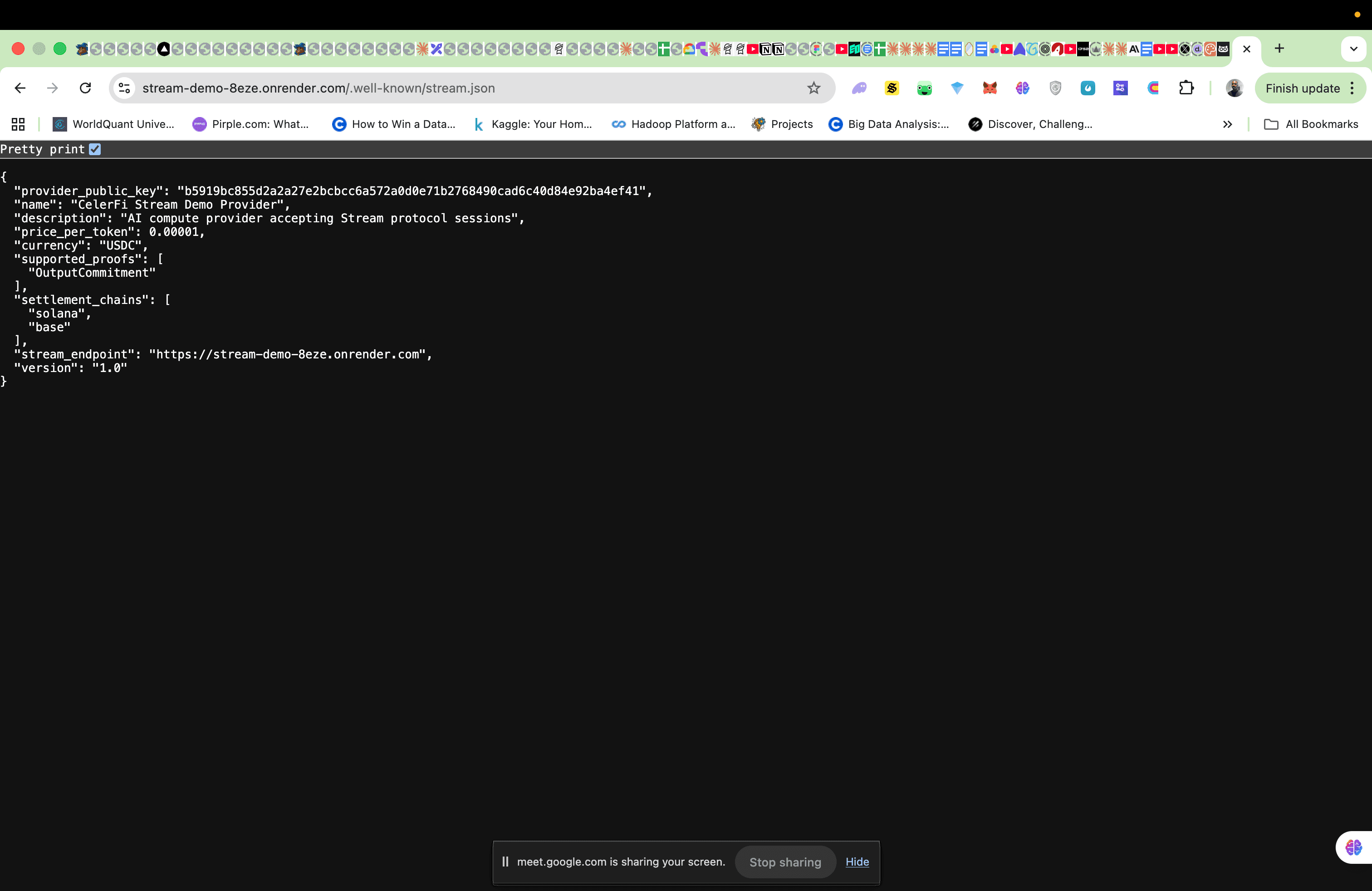This screenshot has width=1372, height=891.
Task: Click the "base" chain entry
Action: (x=49, y=328)
